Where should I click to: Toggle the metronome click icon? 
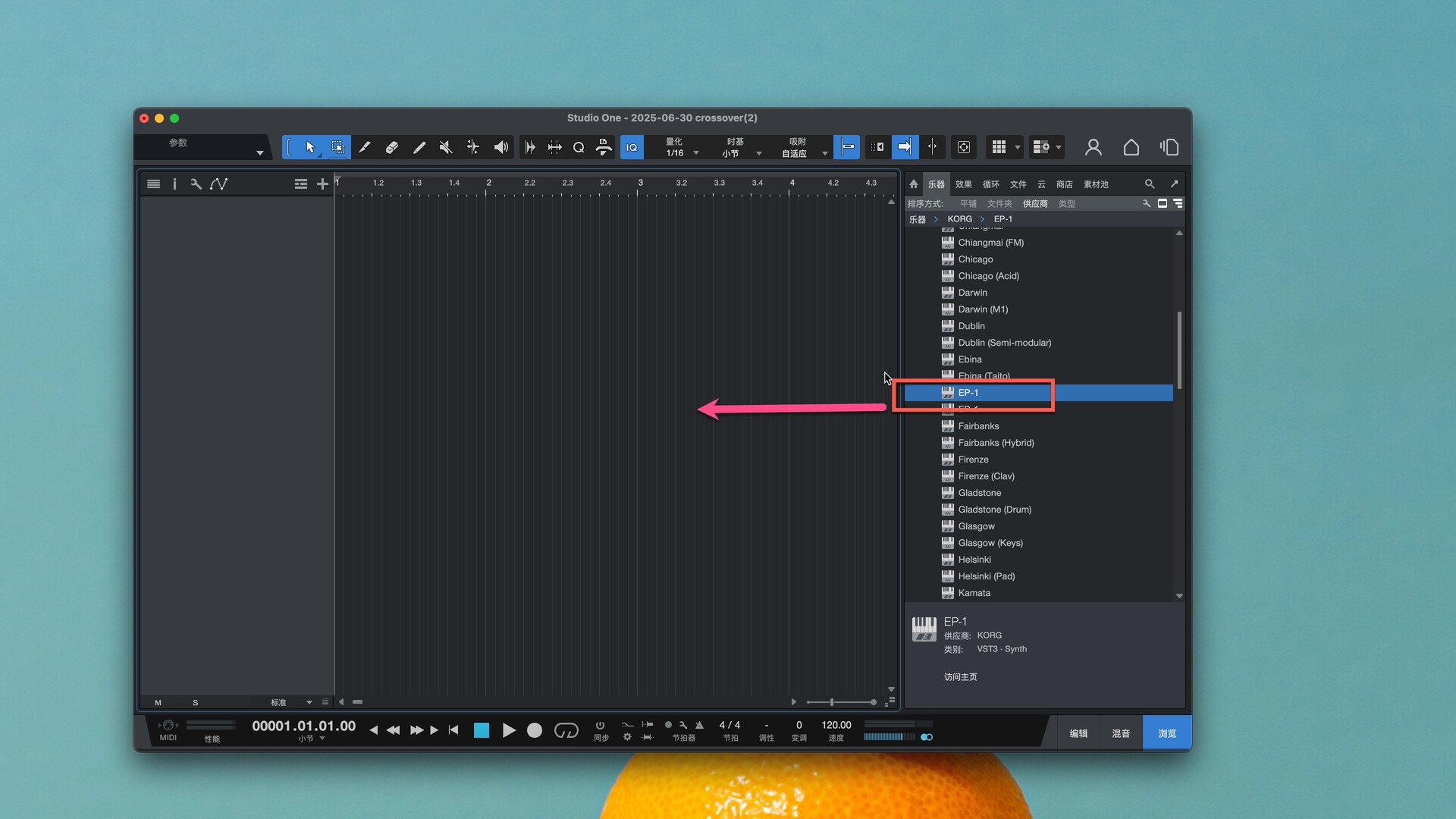tap(699, 725)
